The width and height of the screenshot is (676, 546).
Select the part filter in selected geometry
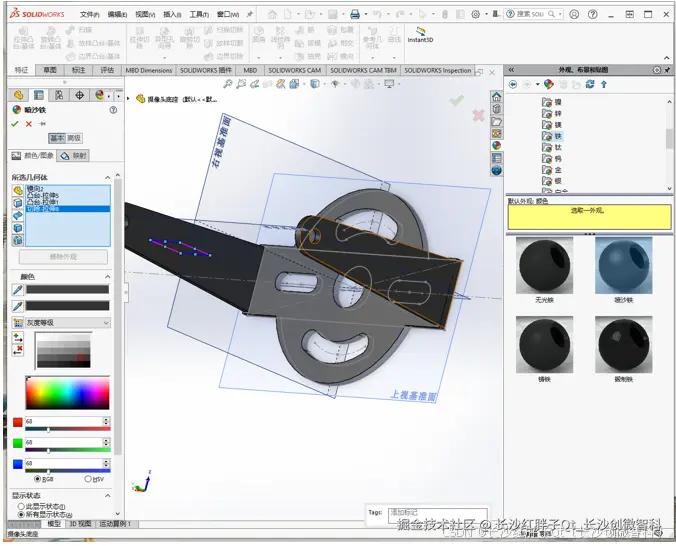pos(18,190)
